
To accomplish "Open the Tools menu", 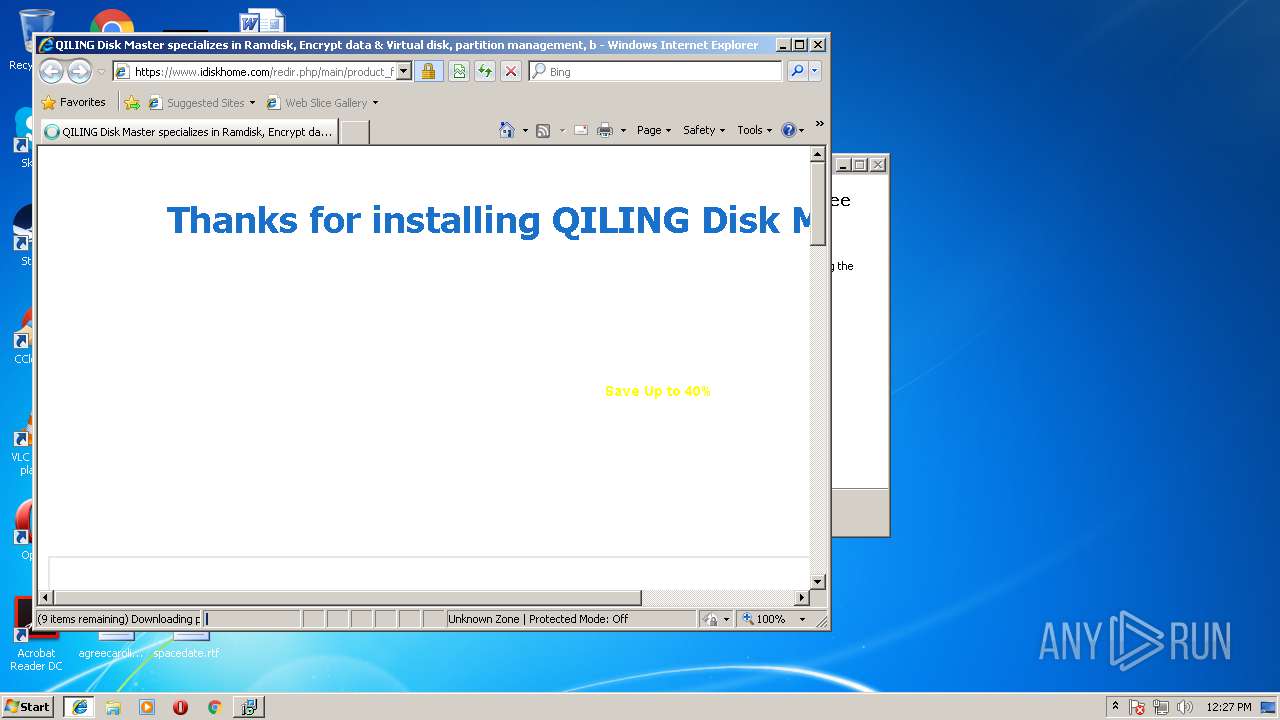I will [754, 130].
